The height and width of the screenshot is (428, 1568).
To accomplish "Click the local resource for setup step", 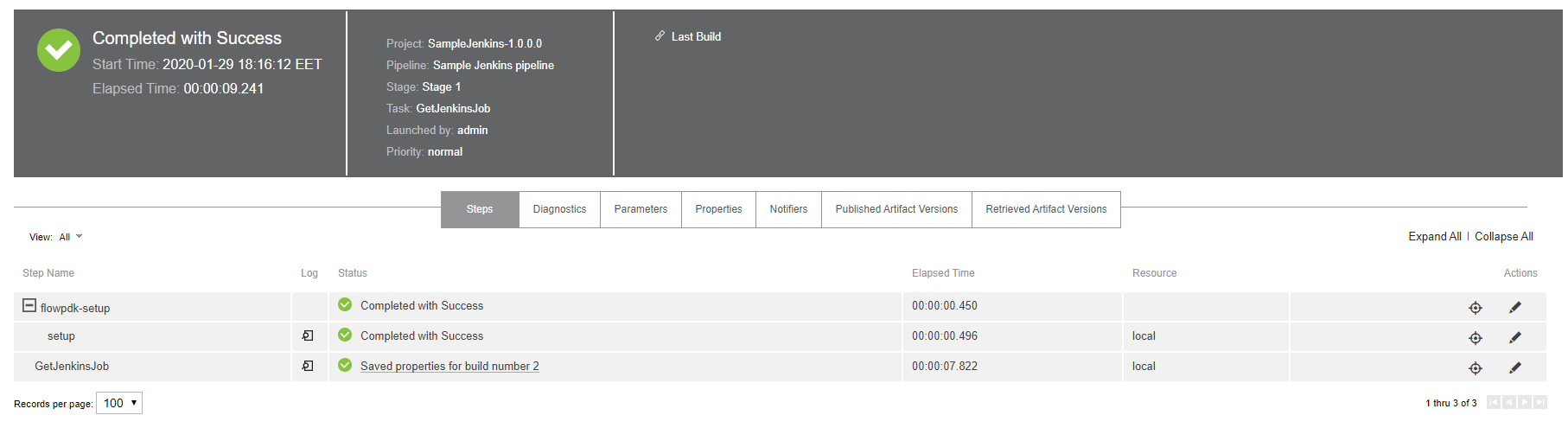I will pos(1144,335).
